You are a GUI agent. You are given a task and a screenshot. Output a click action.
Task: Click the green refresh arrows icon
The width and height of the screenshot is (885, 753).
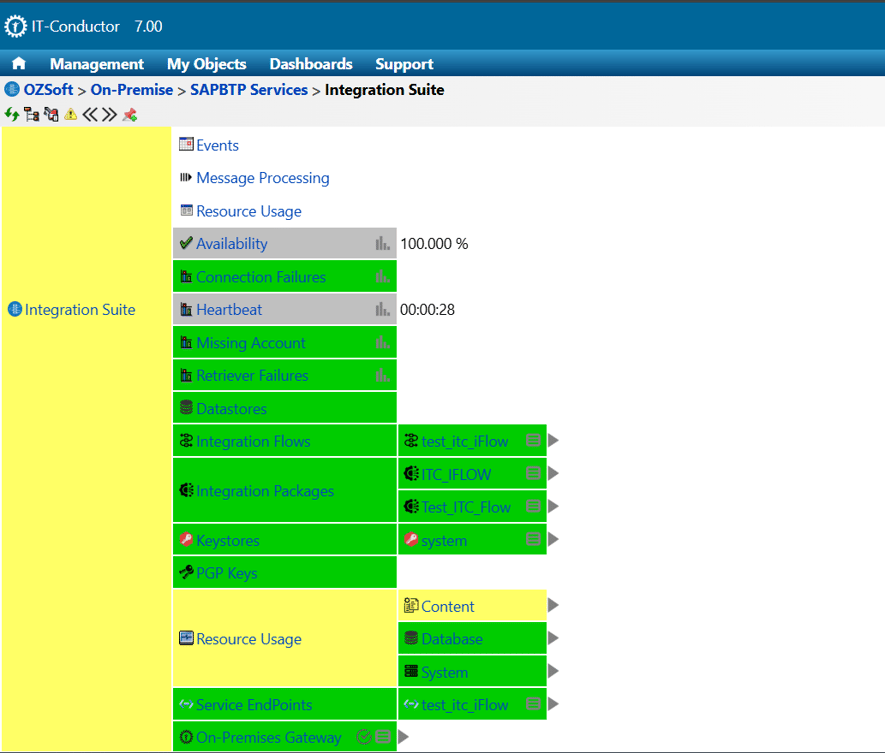12,115
